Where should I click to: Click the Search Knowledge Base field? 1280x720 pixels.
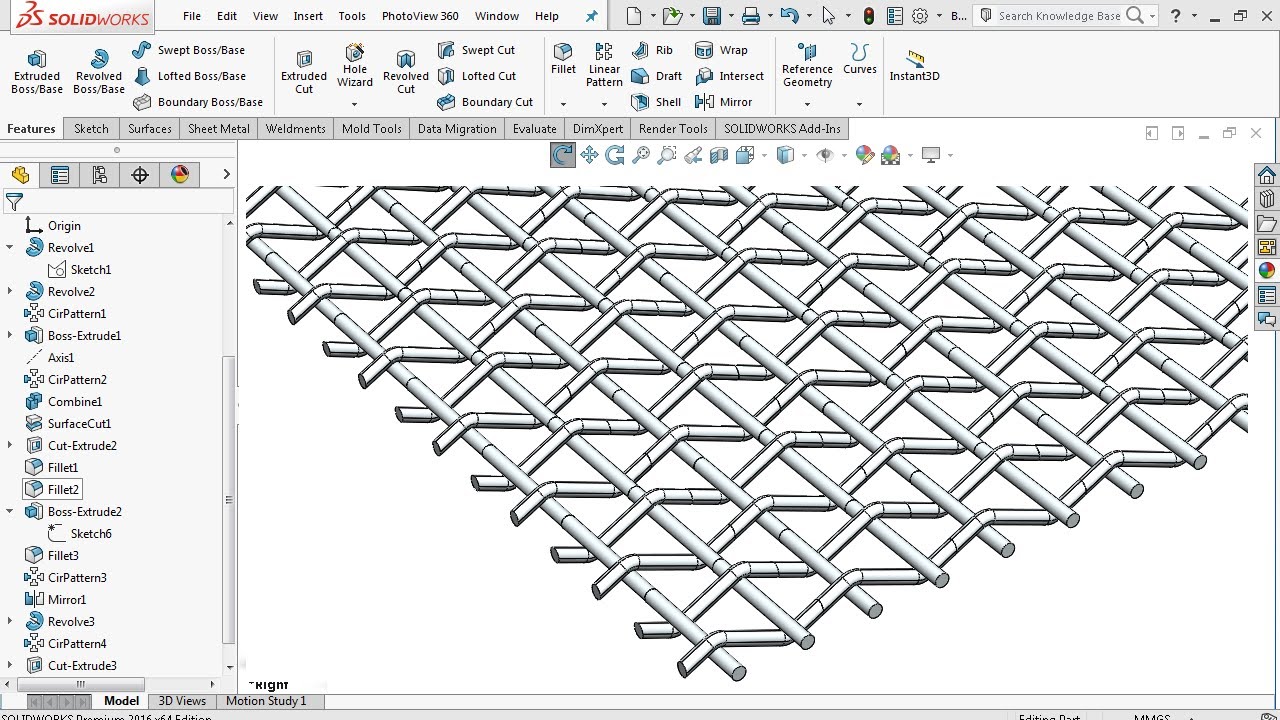click(1059, 16)
